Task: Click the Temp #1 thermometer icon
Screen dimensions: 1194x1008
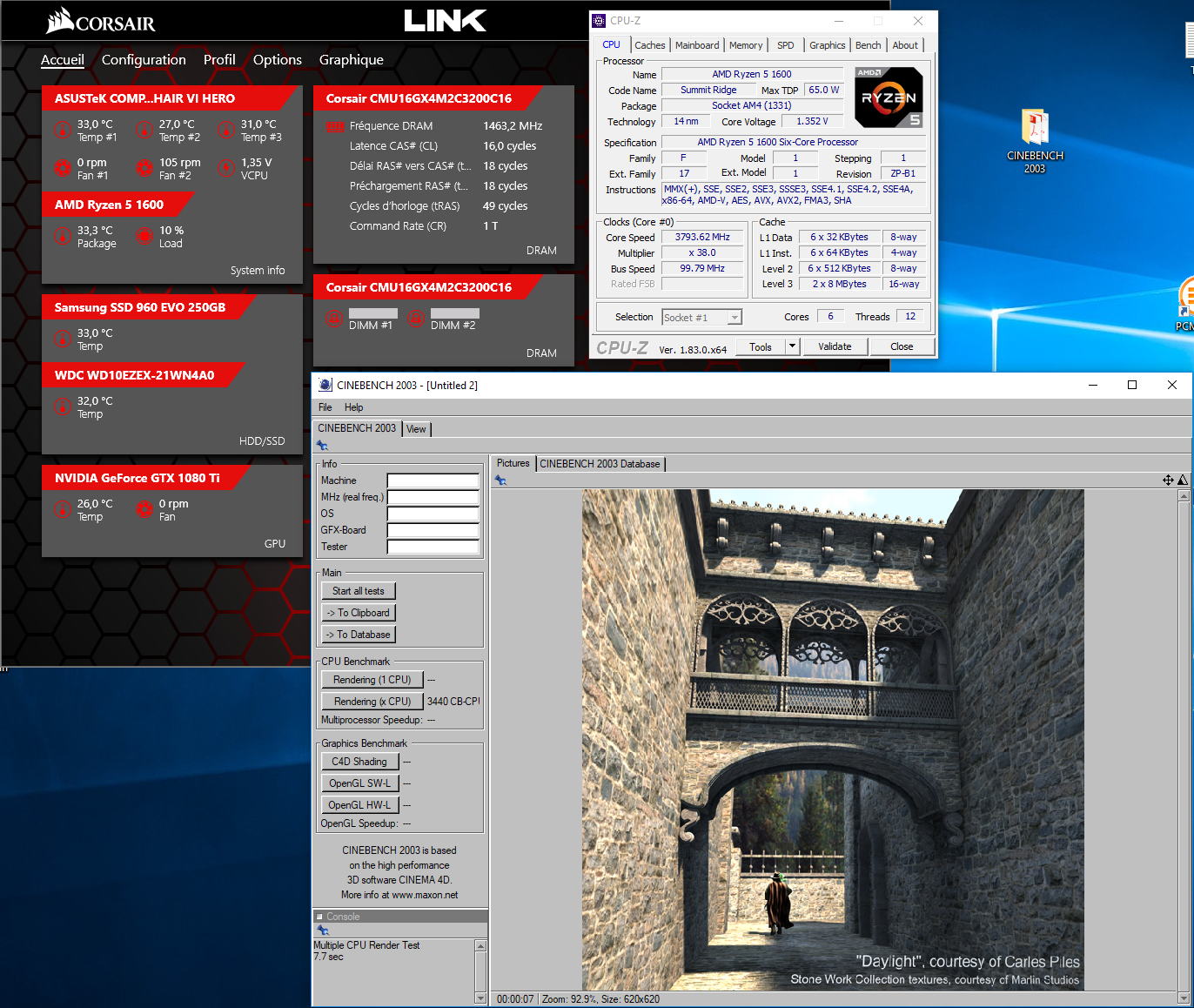Action: pyautogui.click(x=63, y=131)
